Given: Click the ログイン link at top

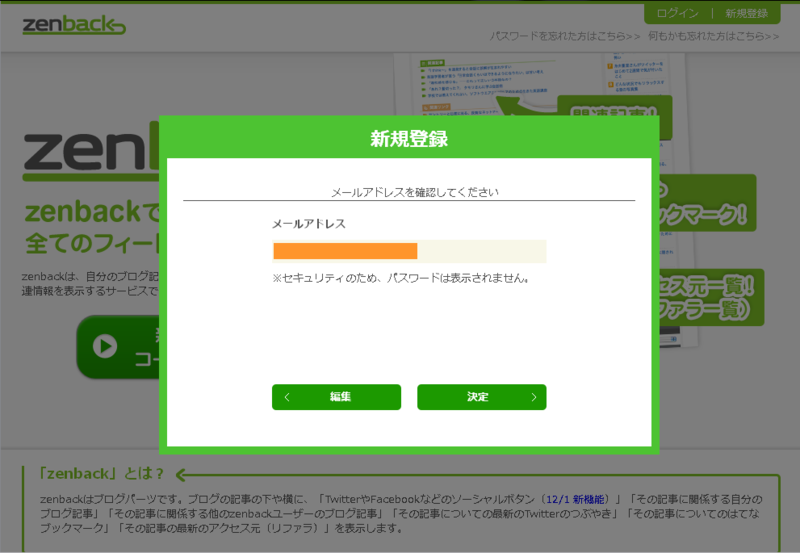Looking at the screenshot, I should pos(677,13).
